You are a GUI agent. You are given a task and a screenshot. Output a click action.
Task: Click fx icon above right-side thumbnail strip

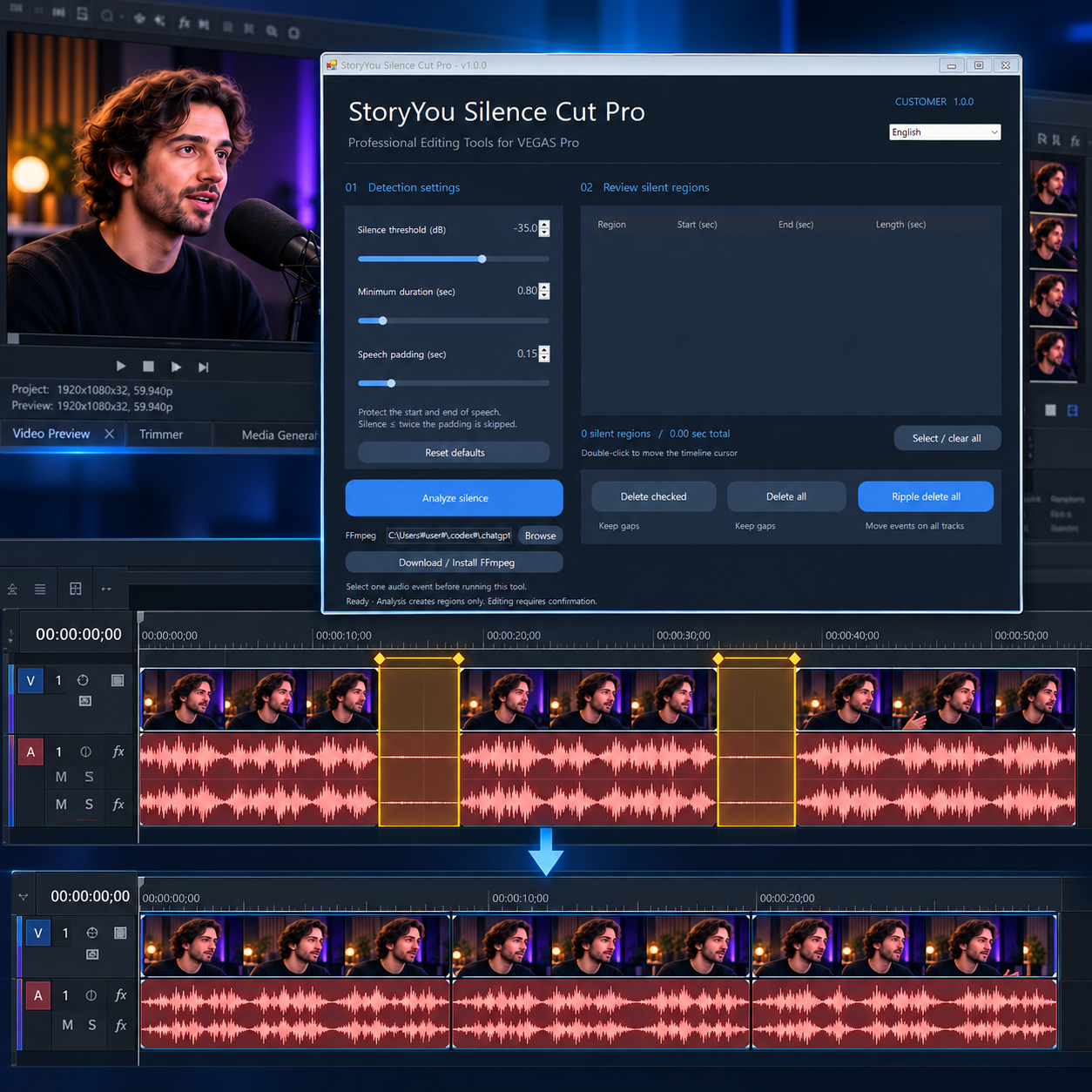1075,140
